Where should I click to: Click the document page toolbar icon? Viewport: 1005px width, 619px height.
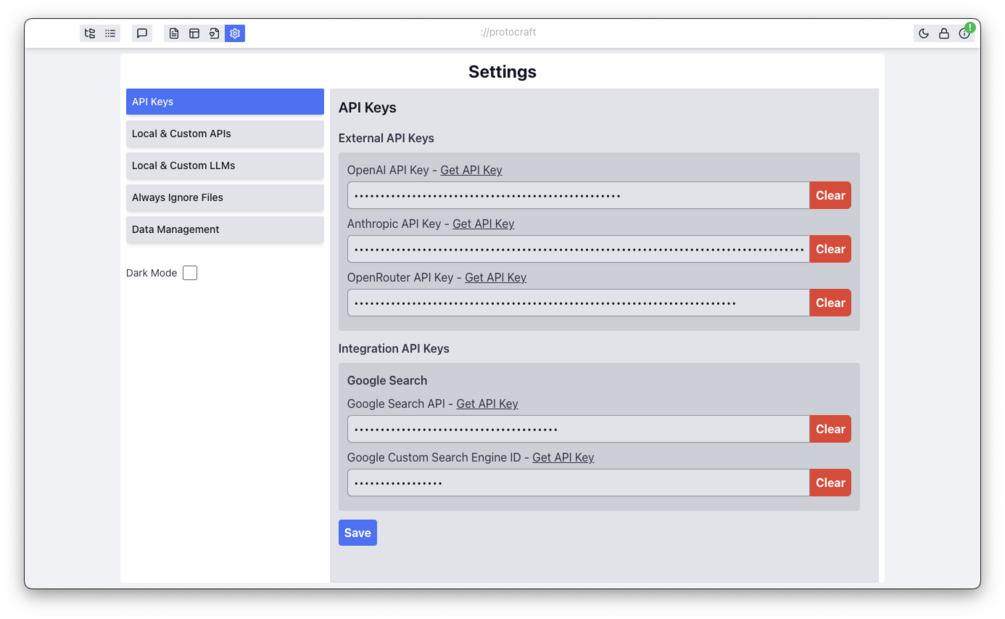click(x=174, y=33)
